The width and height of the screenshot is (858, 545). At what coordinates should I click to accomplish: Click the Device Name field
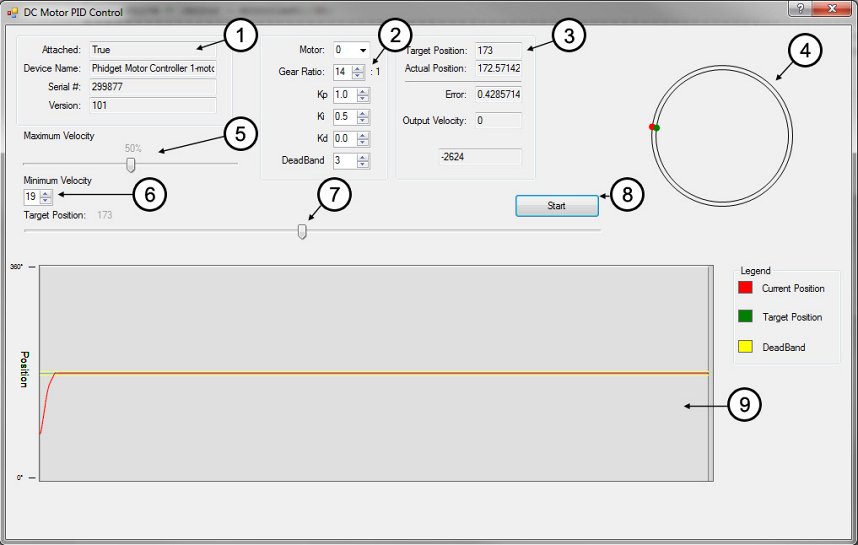point(153,68)
